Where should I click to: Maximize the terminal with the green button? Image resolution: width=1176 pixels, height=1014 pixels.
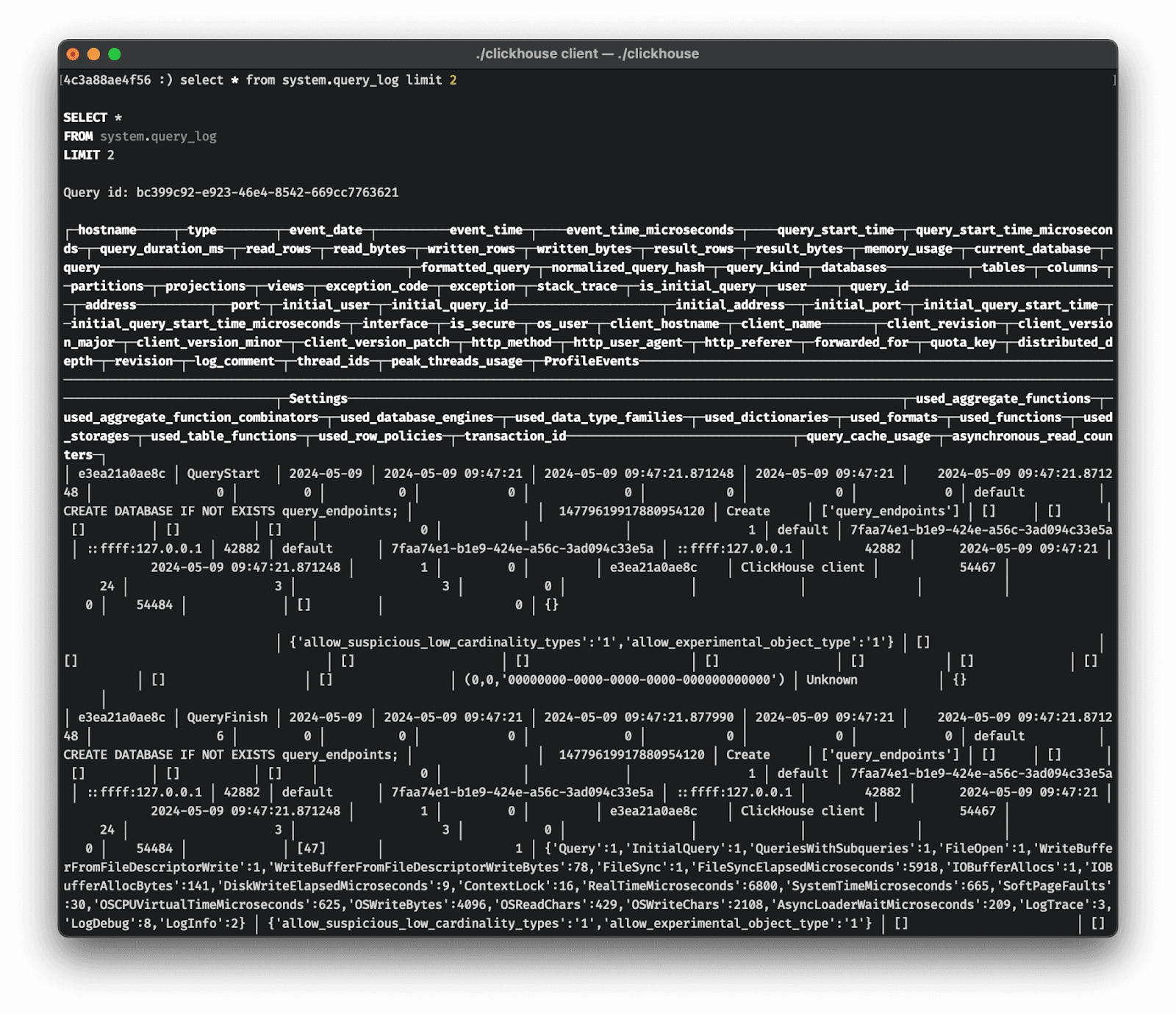pyautogui.click(x=114, y=54)
